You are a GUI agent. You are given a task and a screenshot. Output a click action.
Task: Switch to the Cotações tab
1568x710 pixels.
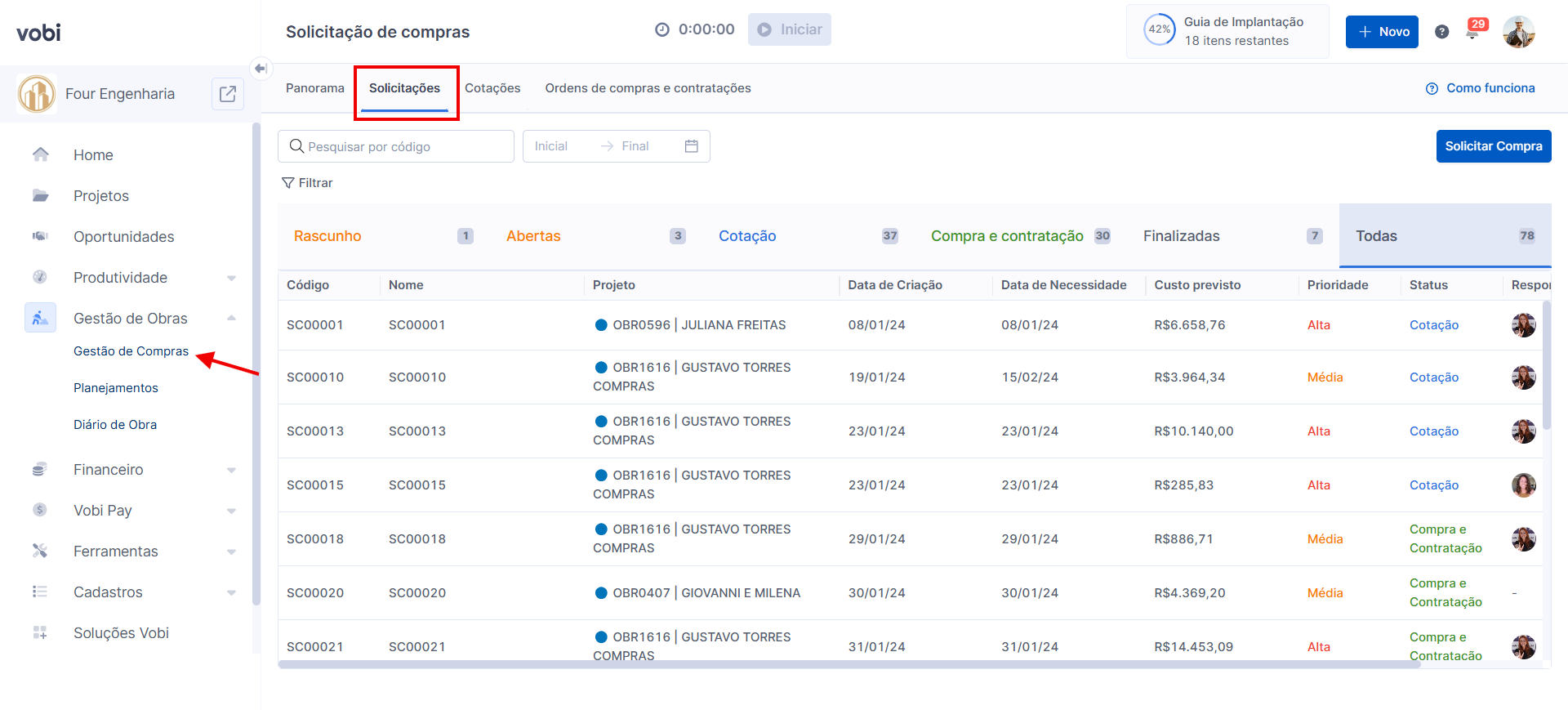point(492,88)
